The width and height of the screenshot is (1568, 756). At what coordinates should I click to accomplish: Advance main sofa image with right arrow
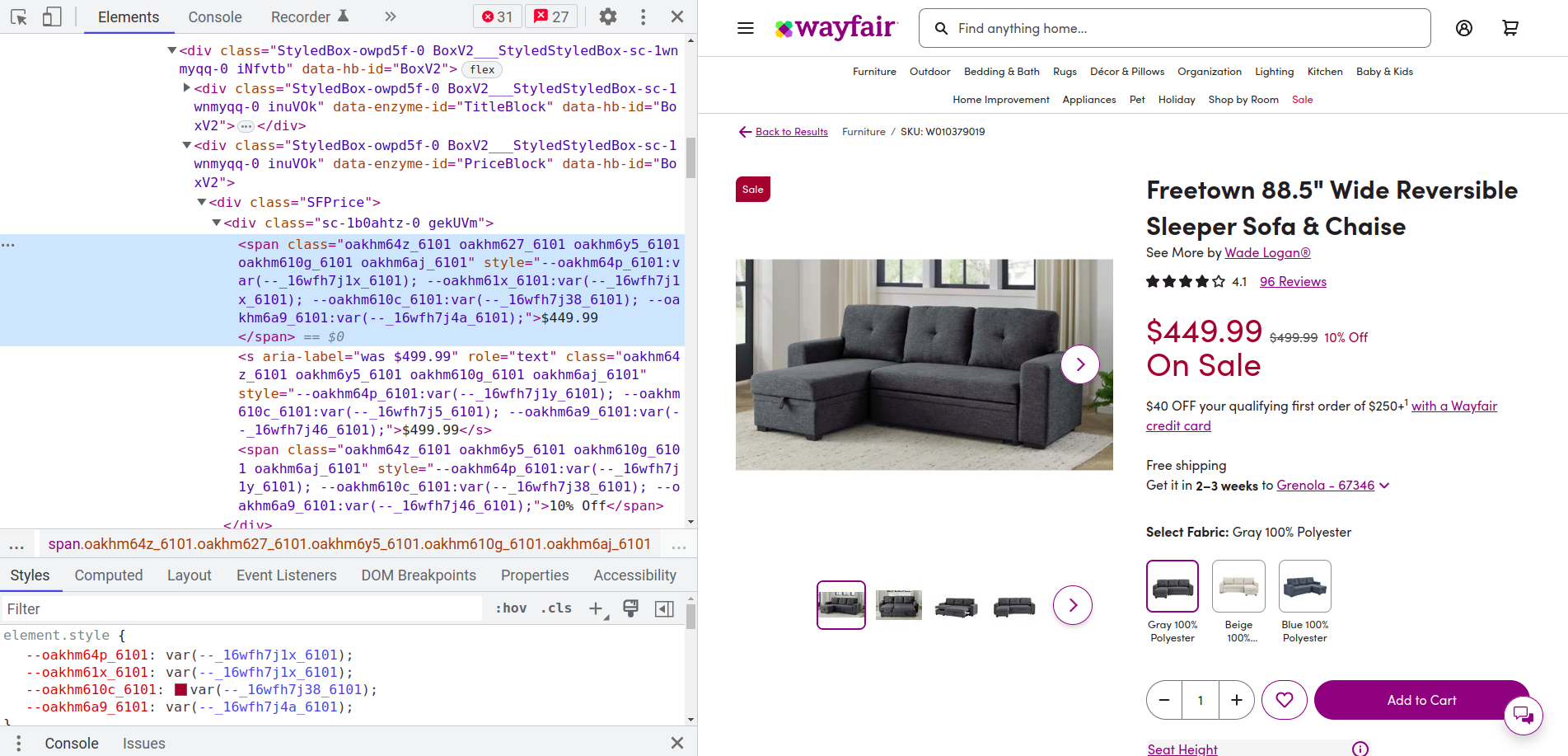[1080, 364]
